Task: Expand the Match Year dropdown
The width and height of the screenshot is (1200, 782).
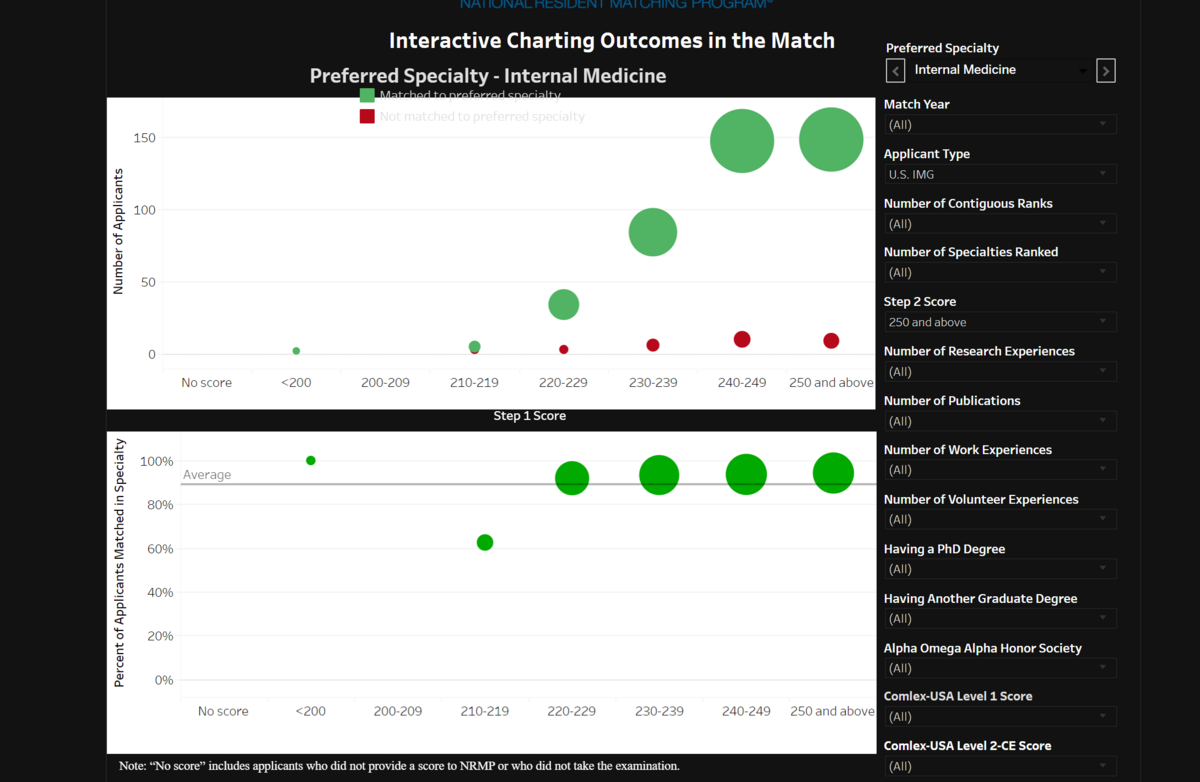Action: tap(1000, 125)
